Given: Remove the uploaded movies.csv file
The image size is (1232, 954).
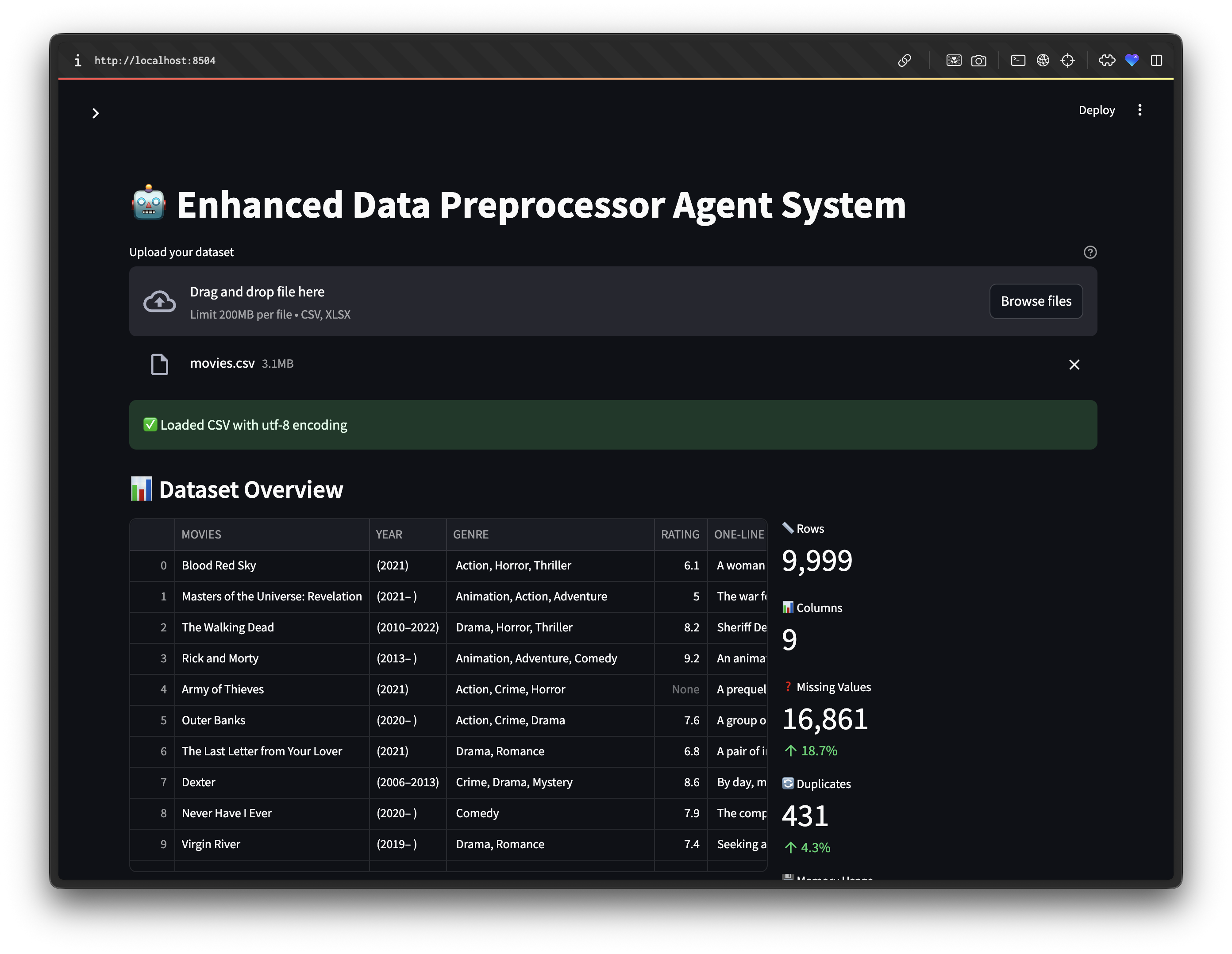Looking at the screenshot, I should (x=1074, y=365).
